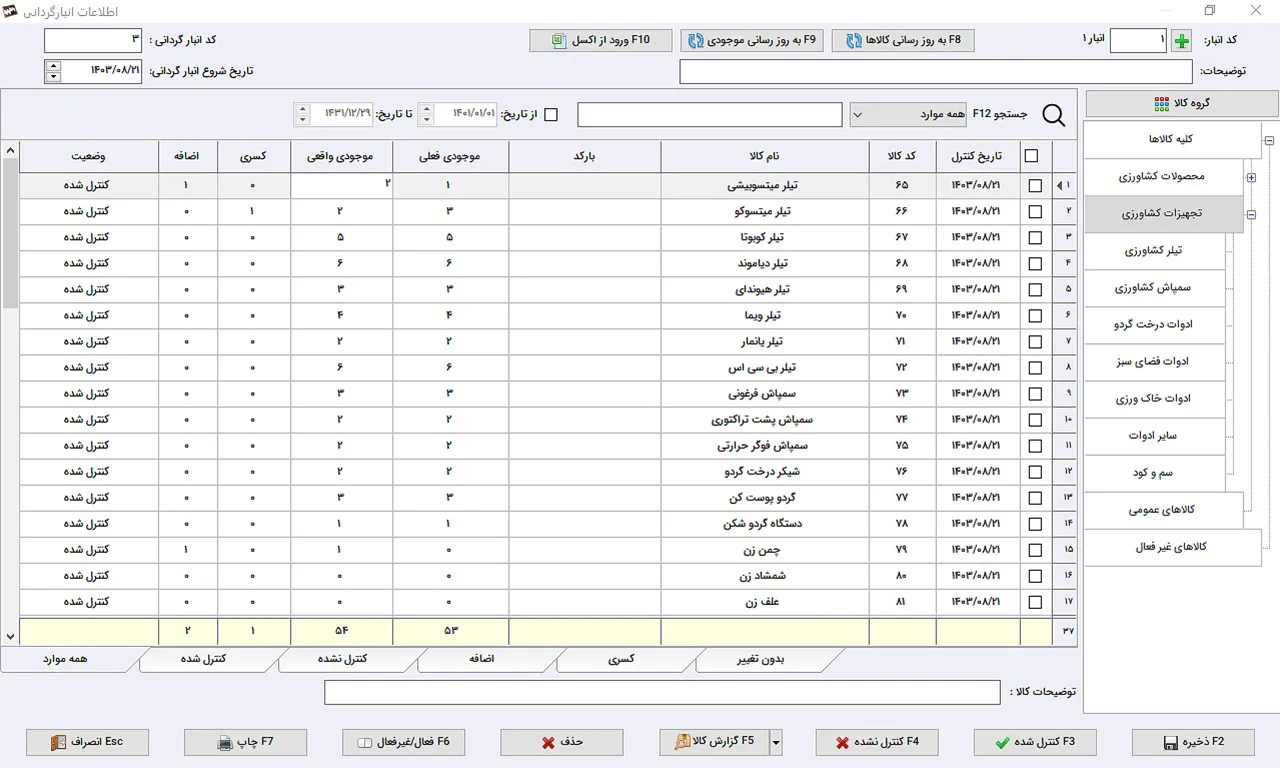Switch to 'کنترل شده' tab
This screenshot has width=1280, height=768.
coord(202,659)
